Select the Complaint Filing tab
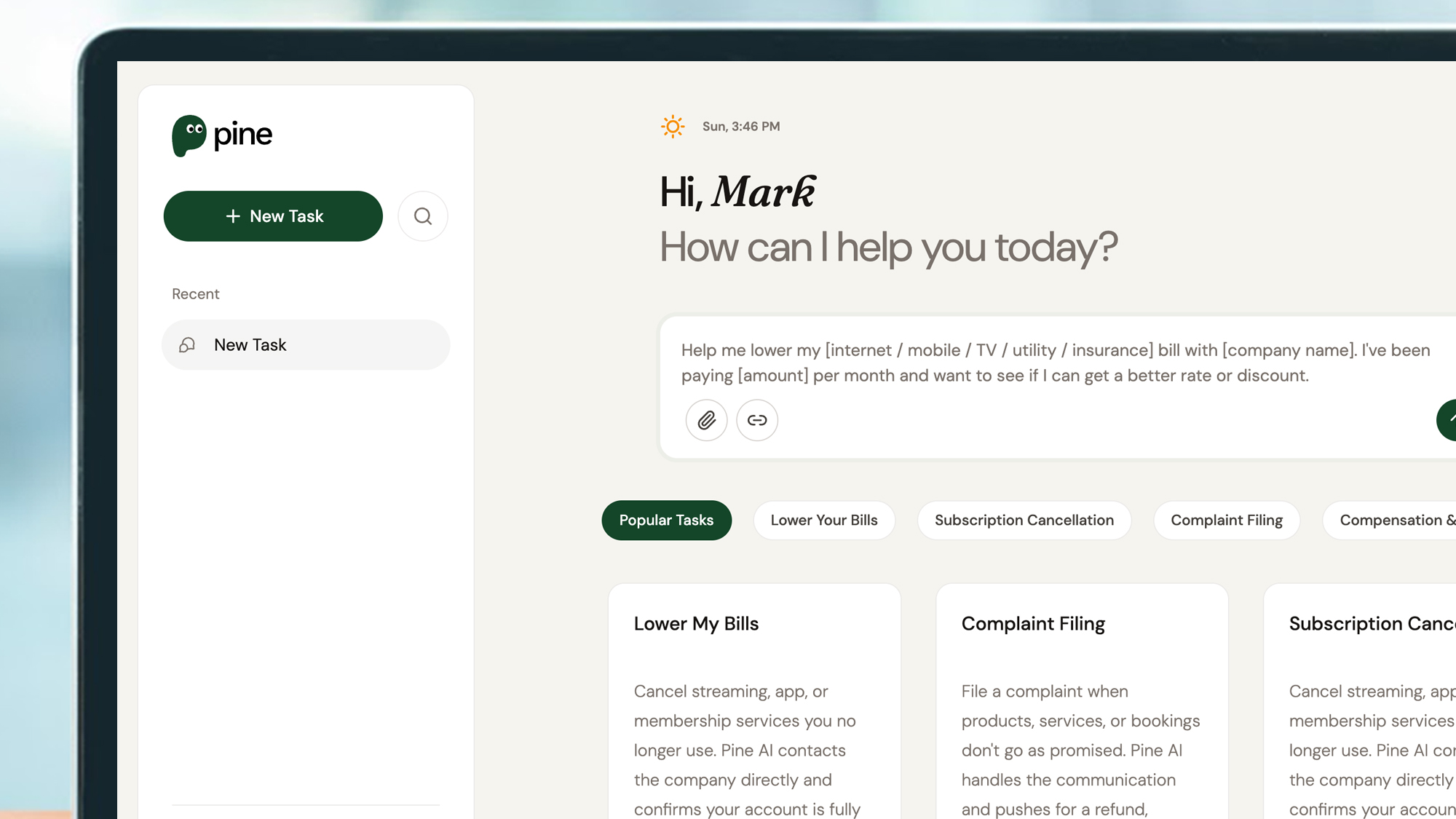Image resolution: width=1456 pixels, height=819 pixels. 1226,520
